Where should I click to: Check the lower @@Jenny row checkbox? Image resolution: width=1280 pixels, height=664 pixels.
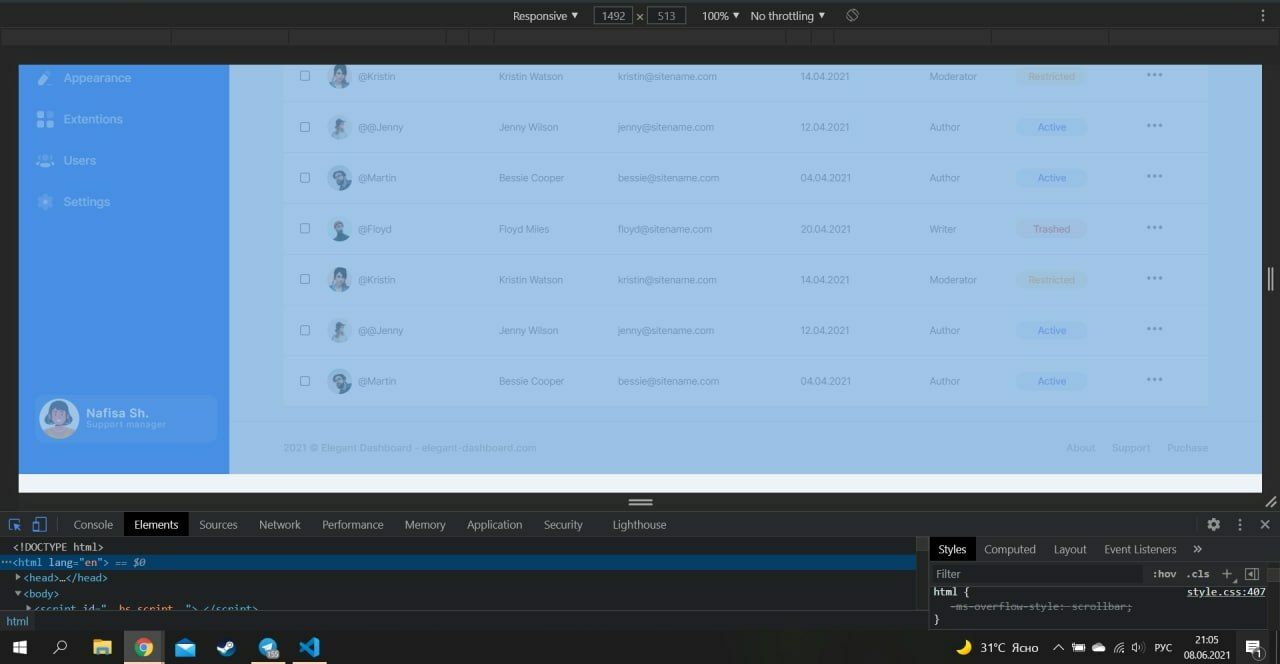point(305,330)
